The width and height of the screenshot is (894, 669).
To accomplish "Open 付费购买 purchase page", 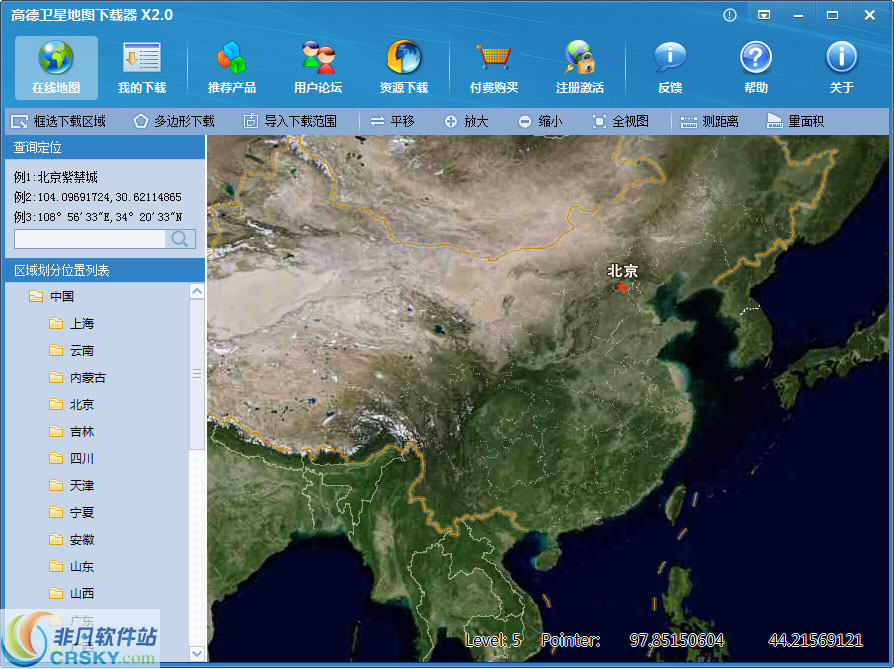I will [x=494, y=67].
